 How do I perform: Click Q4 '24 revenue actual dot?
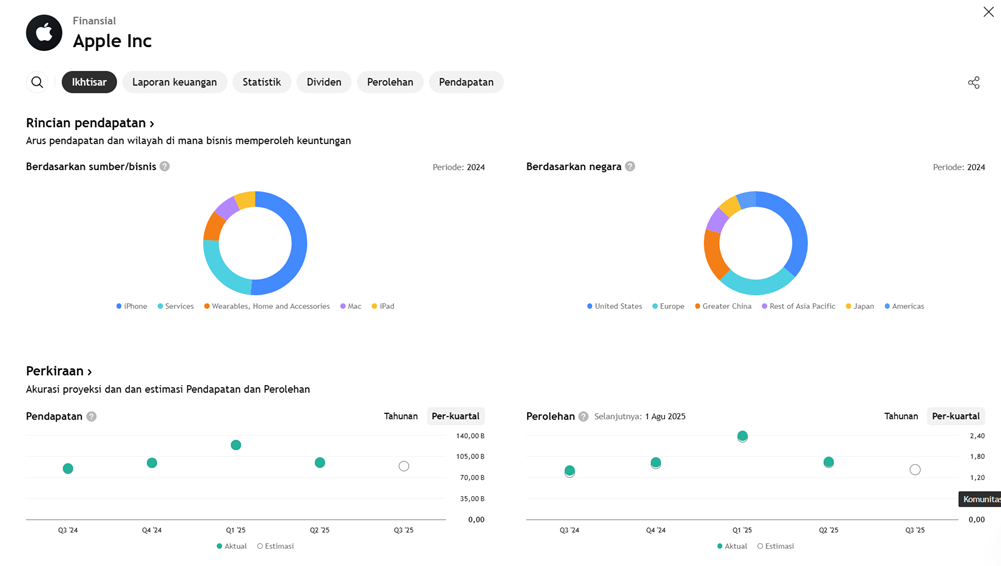tap(152, 463)
